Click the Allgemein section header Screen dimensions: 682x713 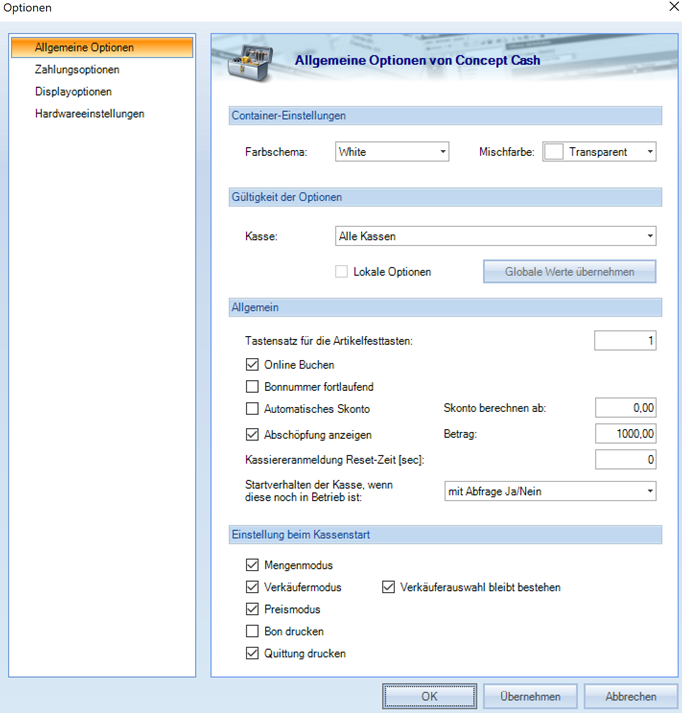[x=445, y=307]
